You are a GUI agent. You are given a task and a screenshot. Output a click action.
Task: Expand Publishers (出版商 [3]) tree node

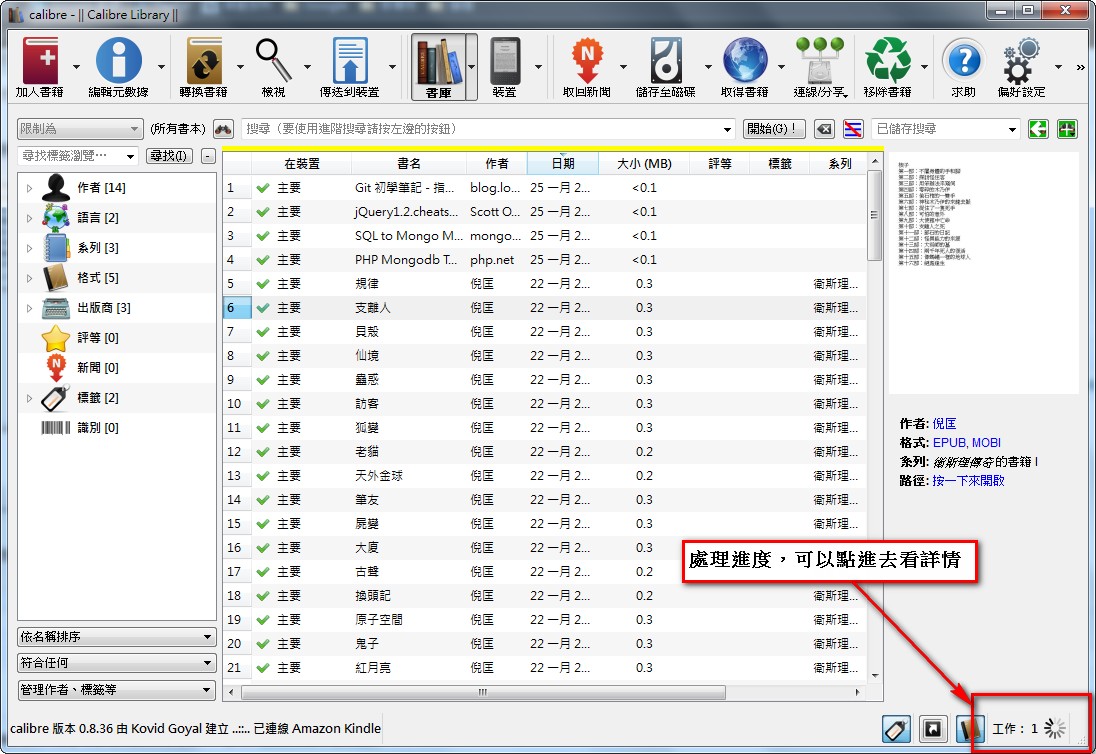coord(29,308)
